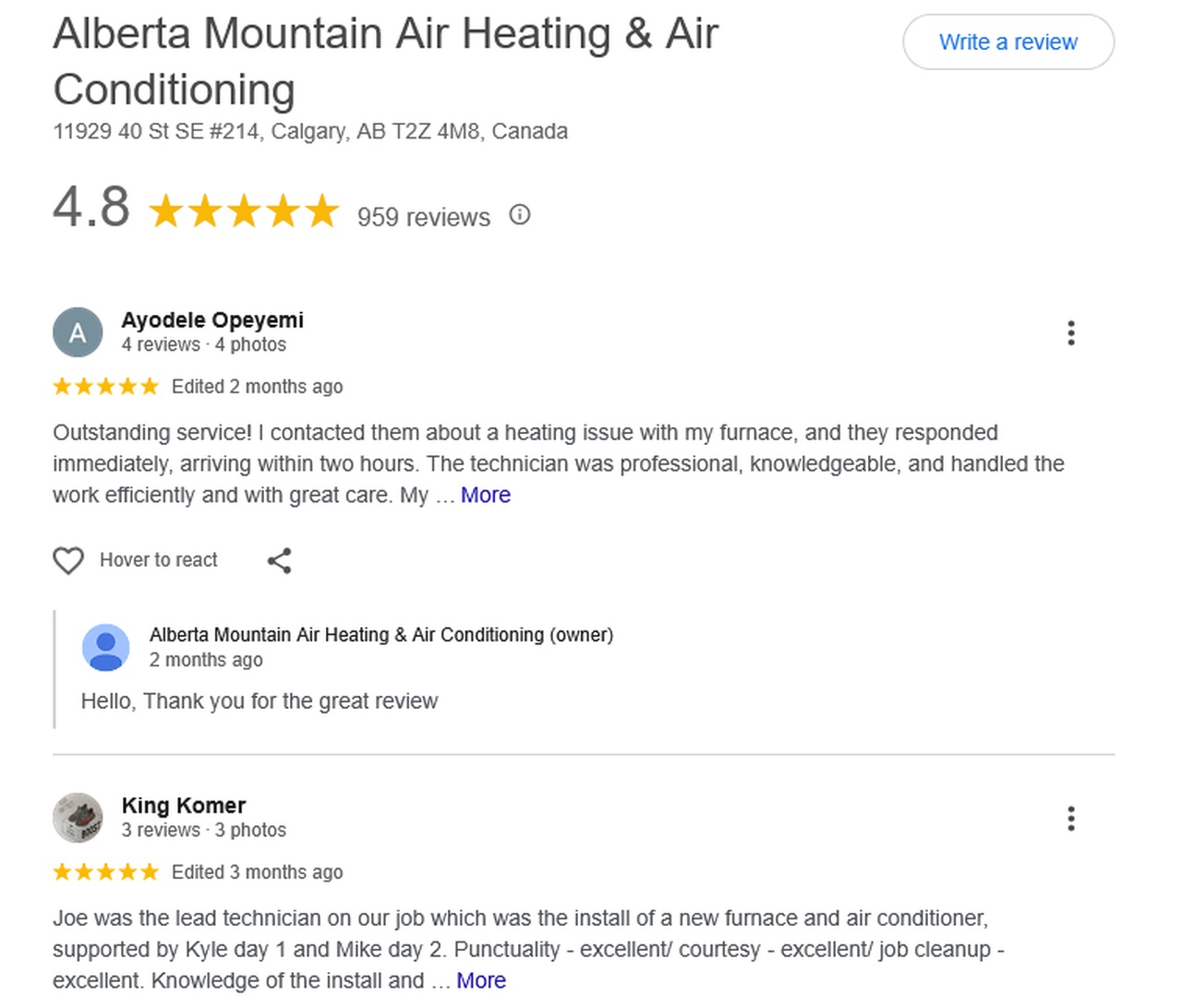Share Ayodele Opeyemi's review
Viewport: 1182px width, 1008px height.
pos(279,560)
